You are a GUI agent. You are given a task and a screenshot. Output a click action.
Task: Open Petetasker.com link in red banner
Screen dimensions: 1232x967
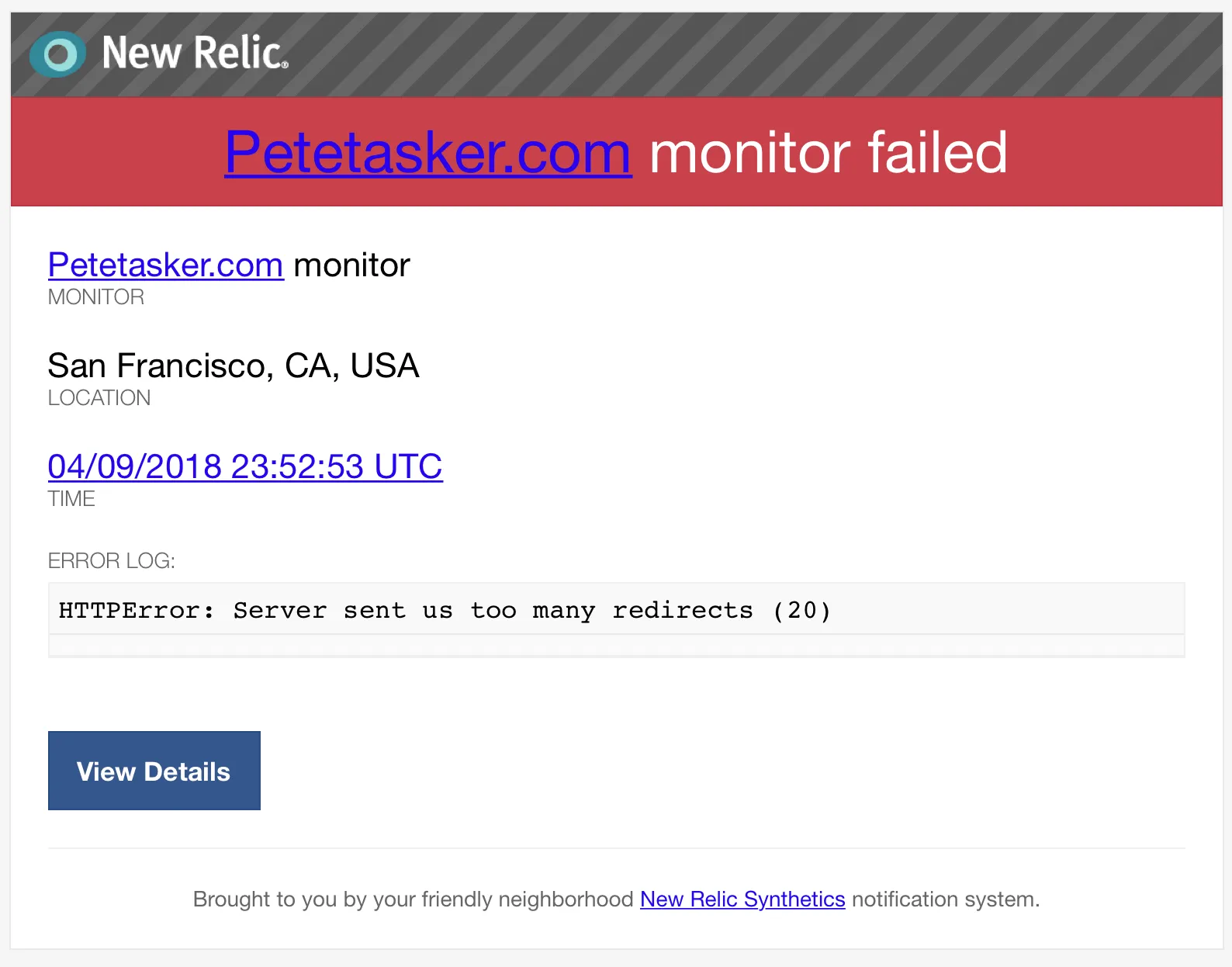pyautogui.click(x=428, y=152)
